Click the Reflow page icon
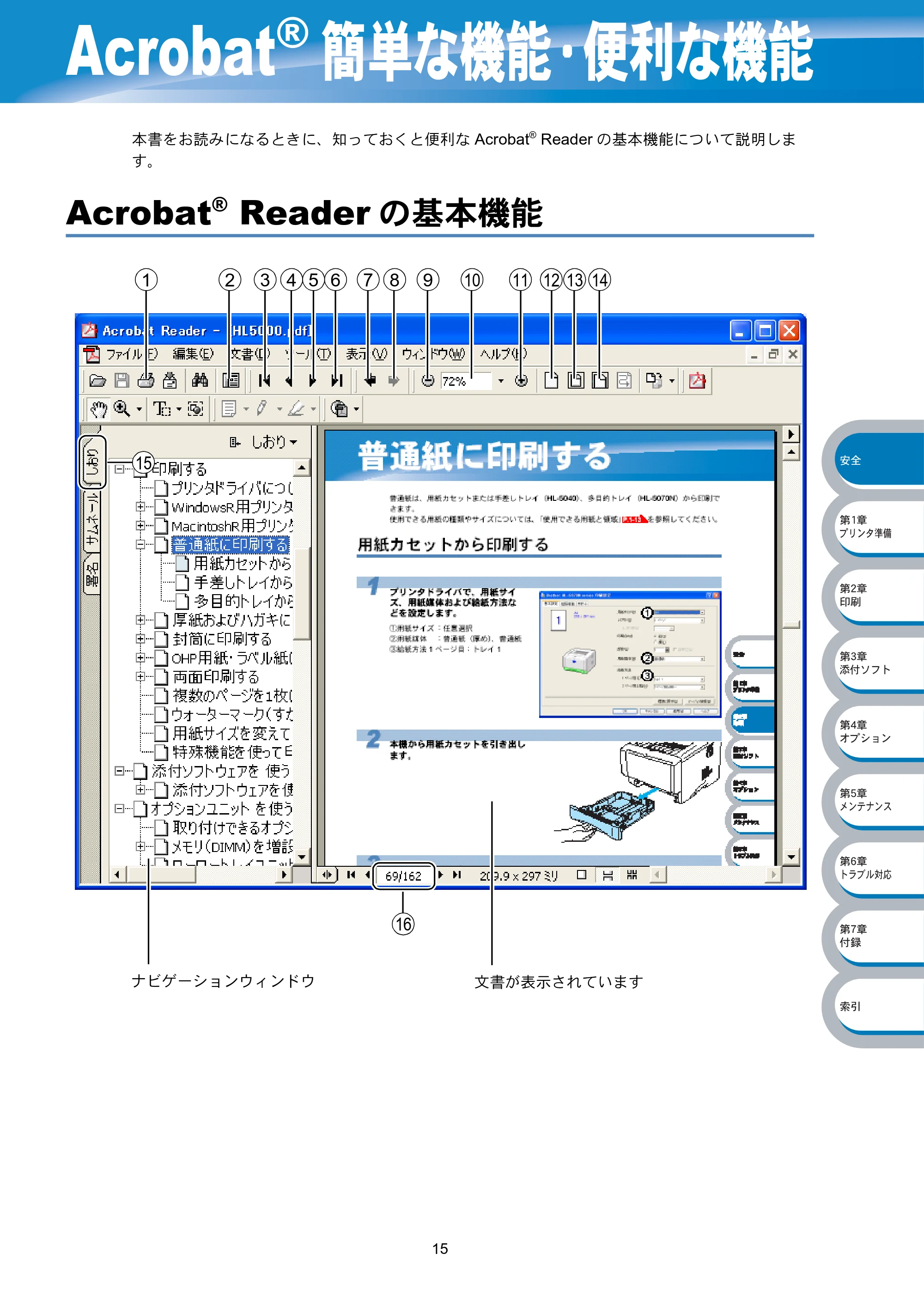Image resolution: width=924 pixels, height=1308 pixels. click(x=624, y=380)
